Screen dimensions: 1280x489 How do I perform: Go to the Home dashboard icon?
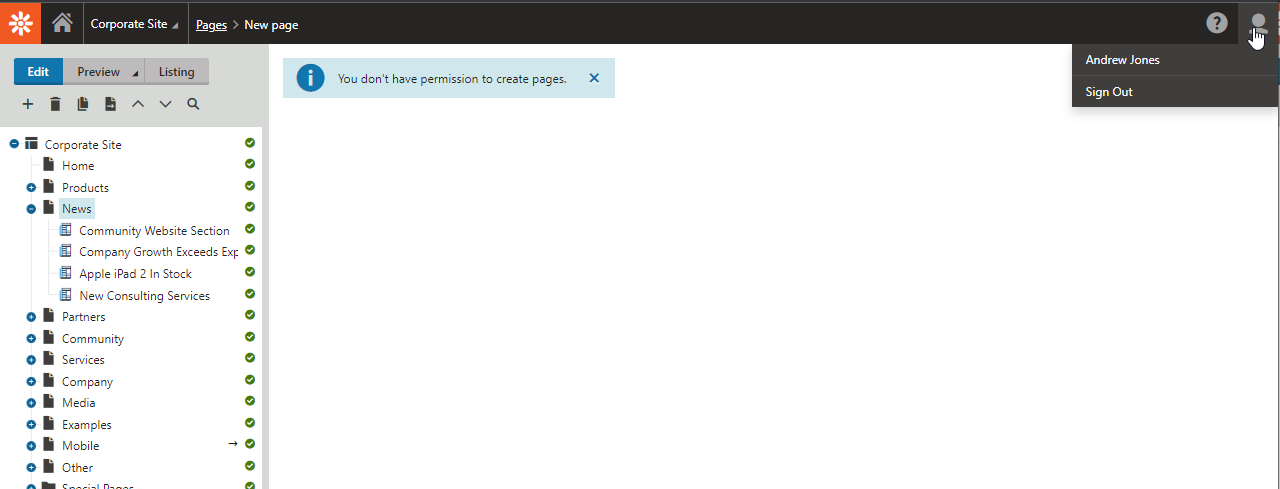click(x=62, y=23)
